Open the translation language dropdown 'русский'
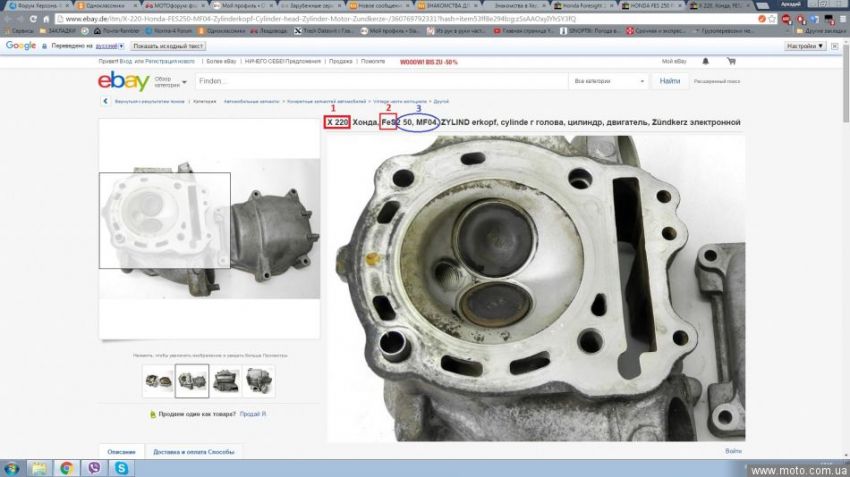Image resolution: width=850 pixels, height=477 pixels. click(110, 46)
